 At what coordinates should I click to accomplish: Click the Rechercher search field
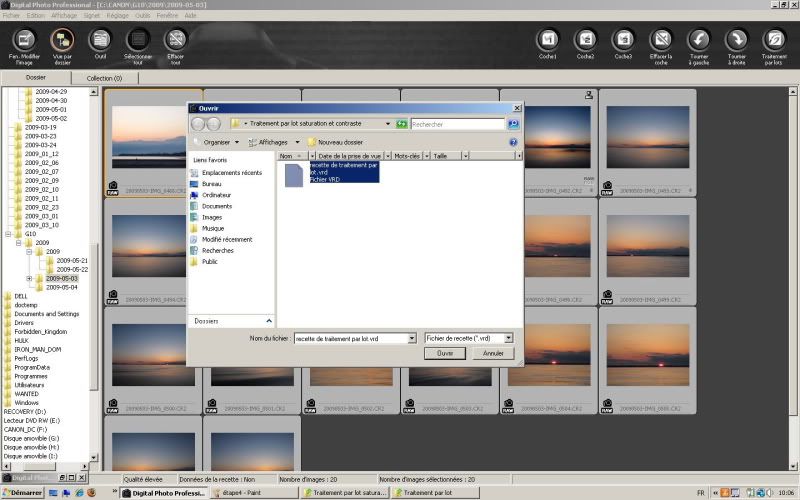click(458, 124)
